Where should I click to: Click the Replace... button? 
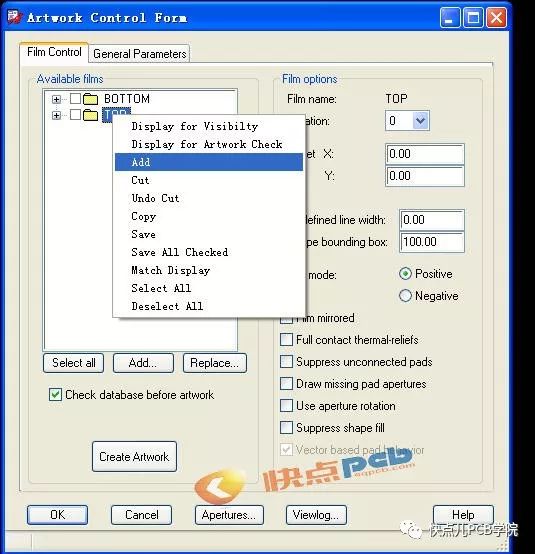pyautogui.click(x=214, y=363)
